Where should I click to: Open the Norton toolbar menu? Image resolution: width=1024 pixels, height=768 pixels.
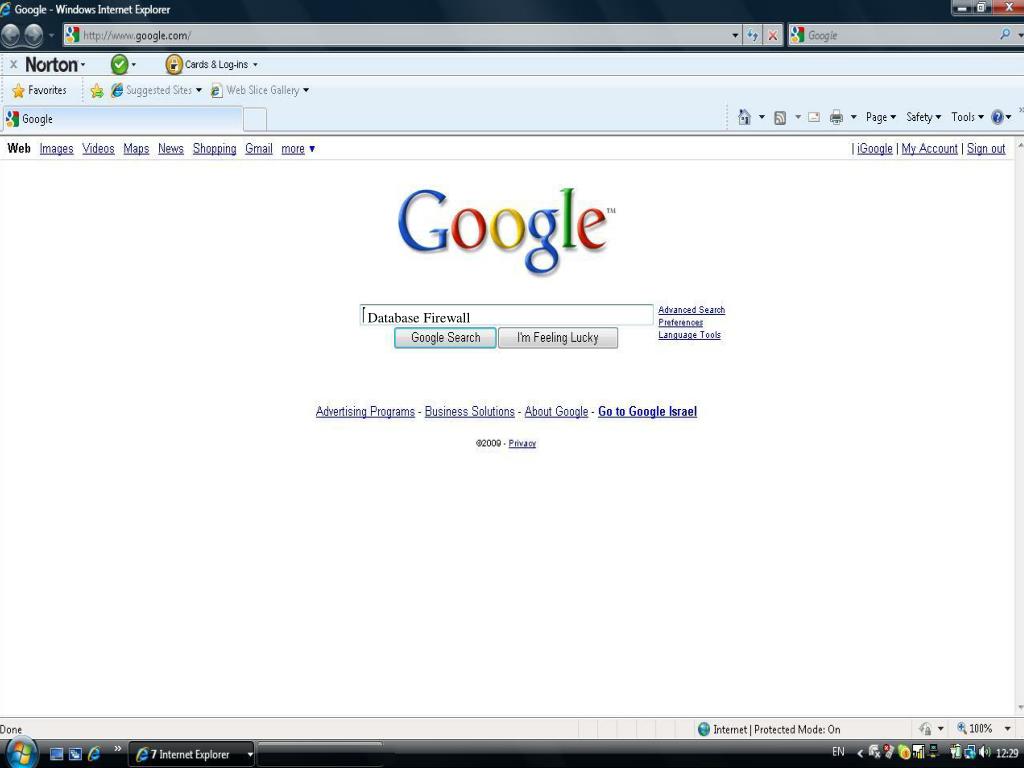pyautogui.click(x=55, y=64)
